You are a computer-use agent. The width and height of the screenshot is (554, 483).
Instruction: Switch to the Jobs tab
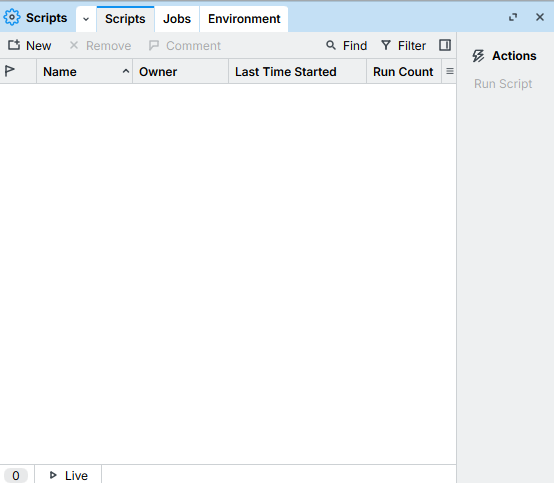point(177,19)
